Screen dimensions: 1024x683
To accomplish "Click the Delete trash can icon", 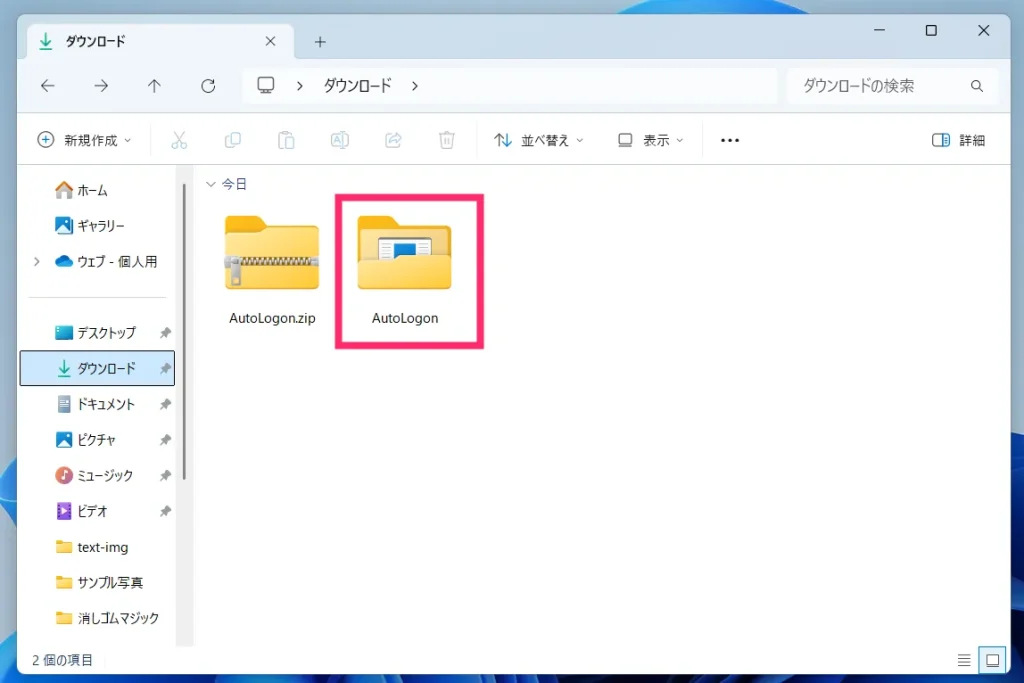I will [447, 140].
